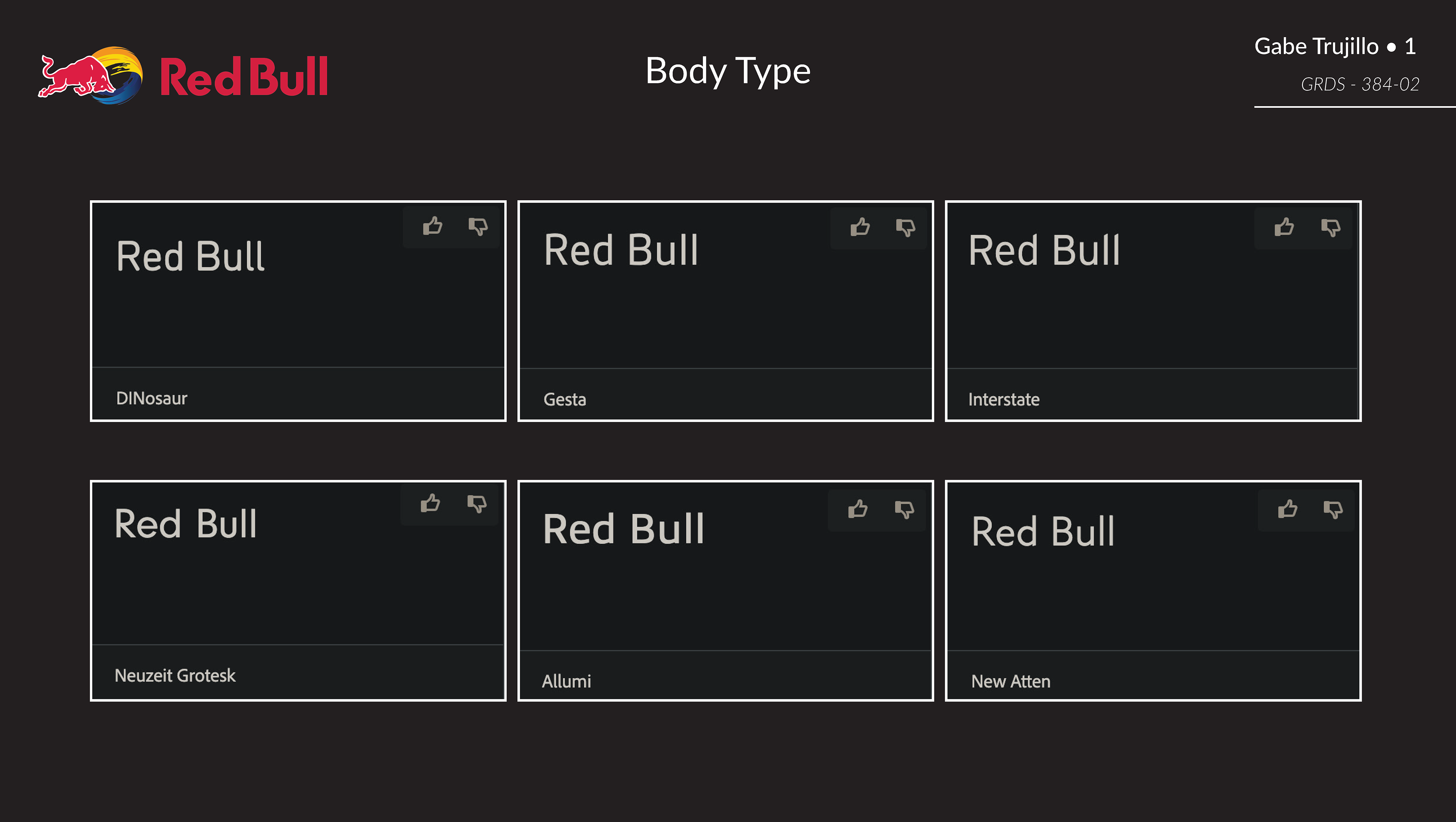Click the Gabe Trujillo name text
Viewport: 1456px width, 822px height.
coord(1316,46)
